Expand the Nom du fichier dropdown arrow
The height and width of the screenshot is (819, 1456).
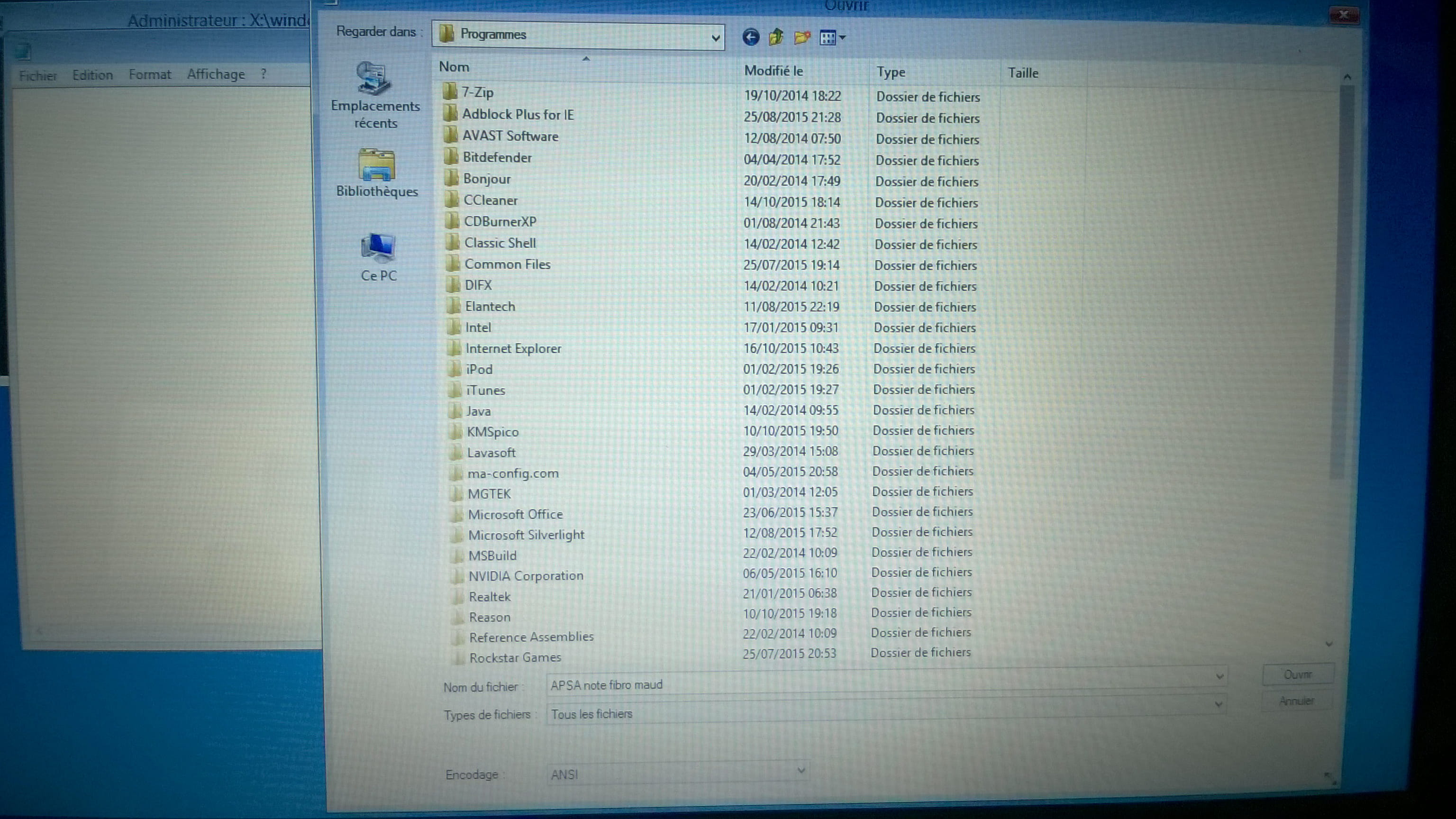1219,676
